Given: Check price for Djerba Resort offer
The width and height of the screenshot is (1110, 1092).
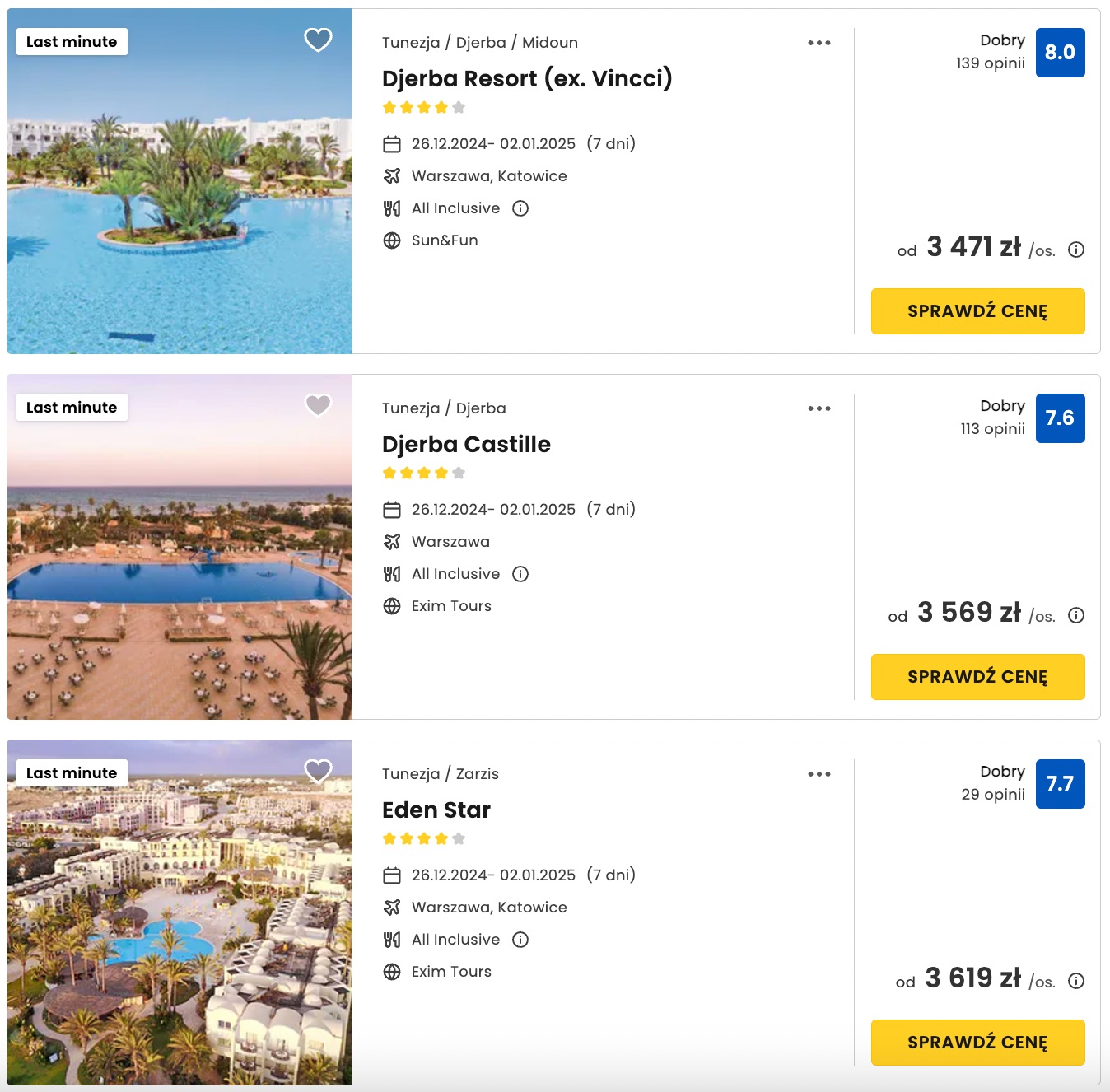Looking at the screenshot, I should [x=977, y=311].
